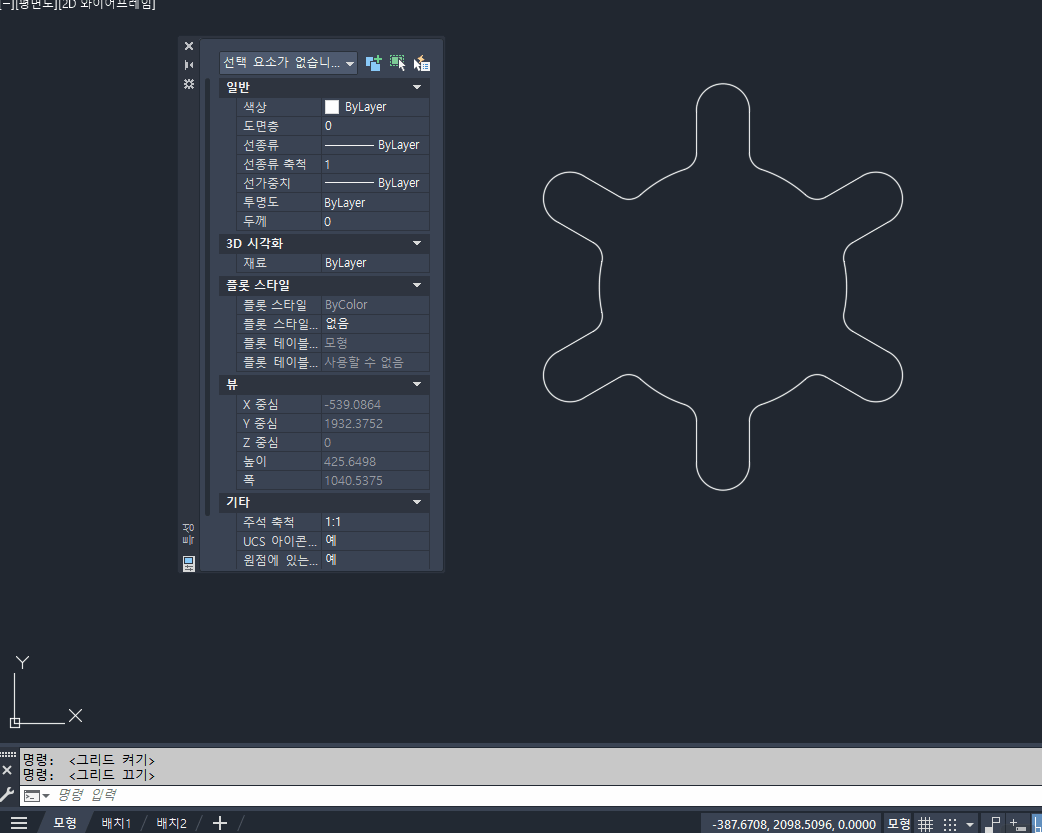Toggle snap mode in the status bar

[x=950, y=824]
